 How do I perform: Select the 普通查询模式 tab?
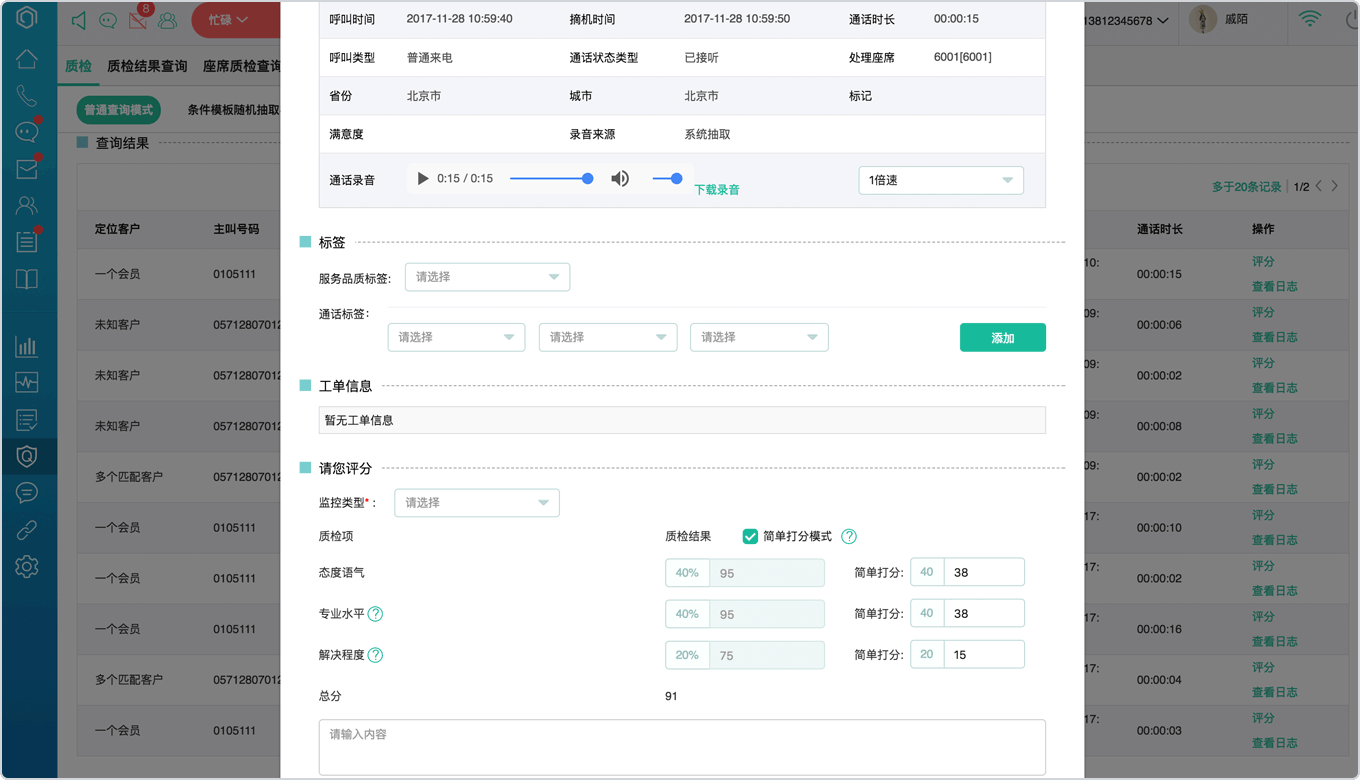(x=119, y=110)
